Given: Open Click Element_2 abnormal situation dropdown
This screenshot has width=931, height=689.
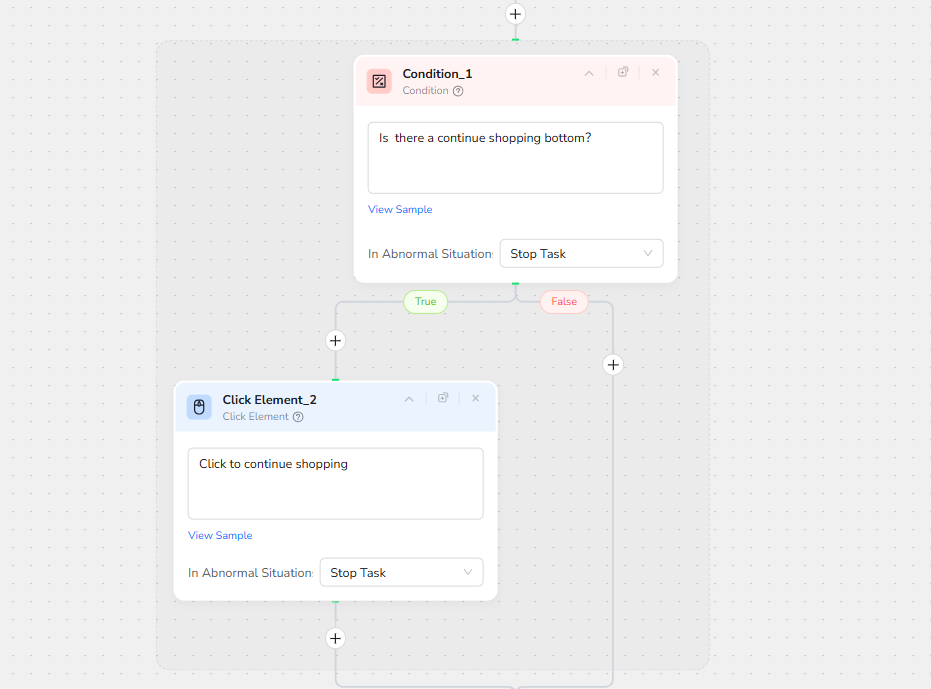Looking at the screenshot, I should click(401, 573).
